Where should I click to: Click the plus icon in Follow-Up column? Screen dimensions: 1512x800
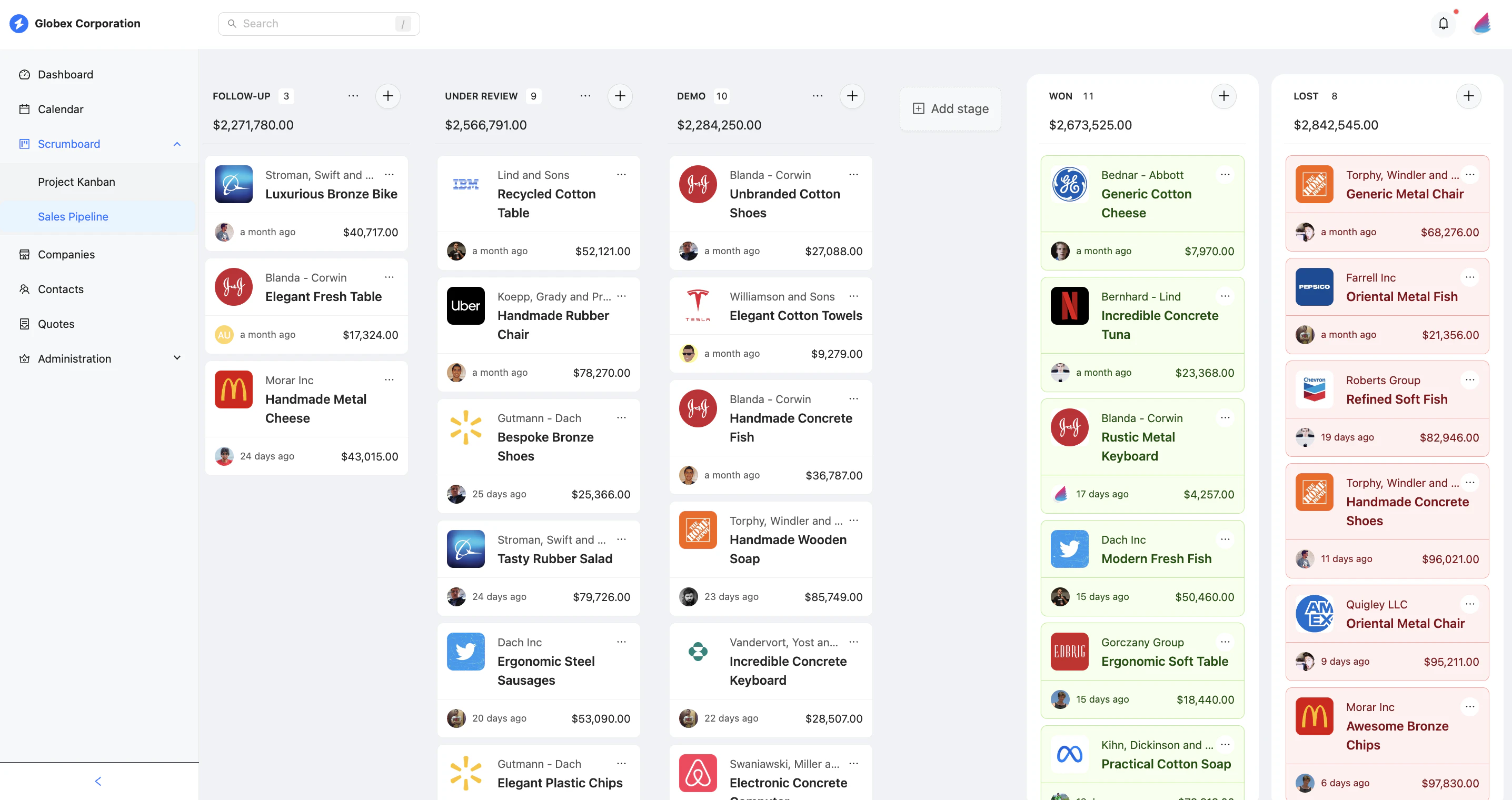[387, 96]
